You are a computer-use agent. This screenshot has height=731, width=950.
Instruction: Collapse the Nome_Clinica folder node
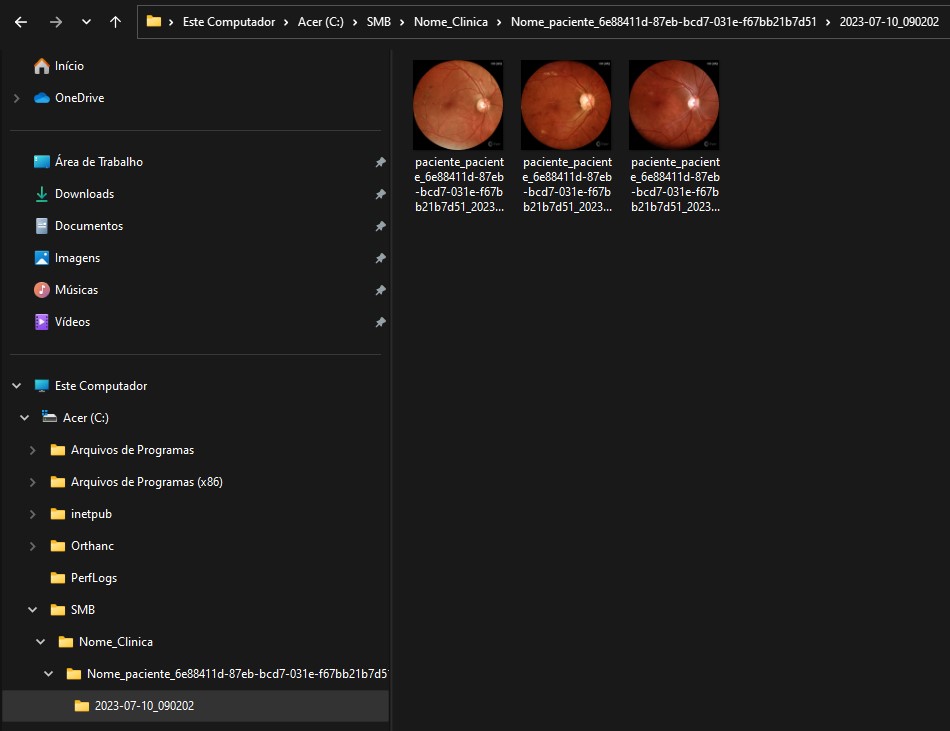[41, 642]
